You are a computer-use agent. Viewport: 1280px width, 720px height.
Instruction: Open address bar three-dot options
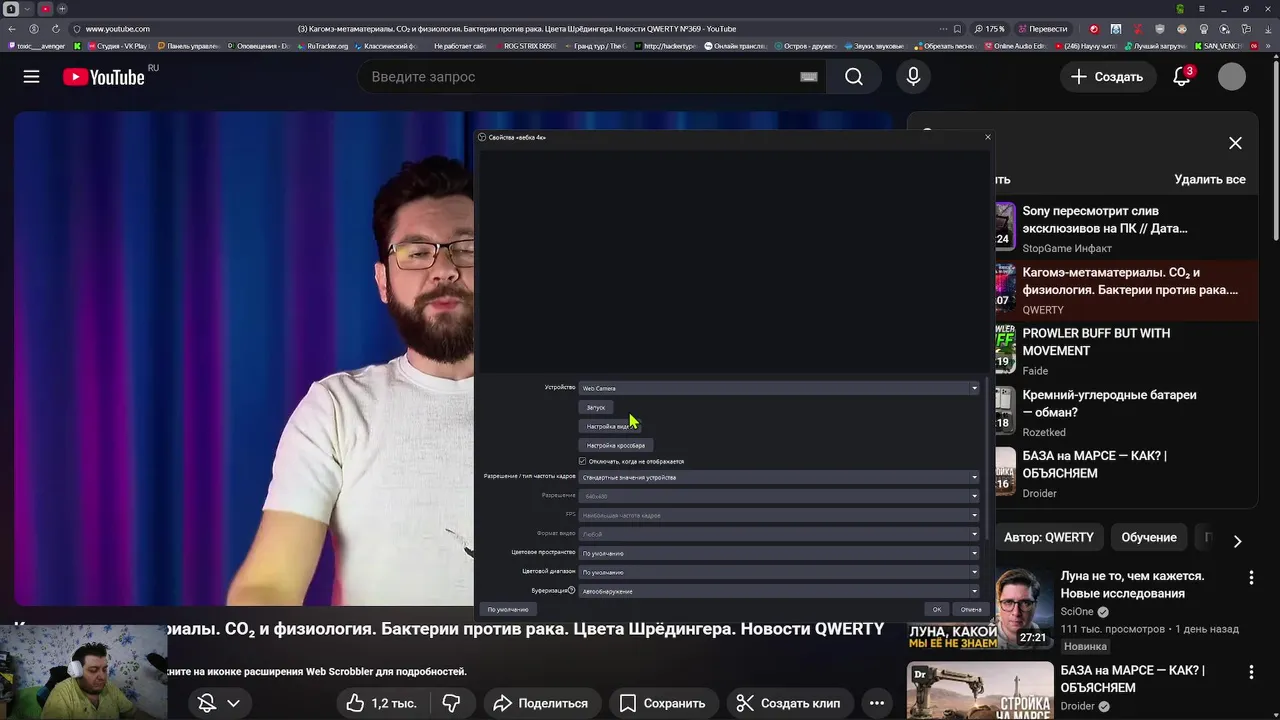coord(943,29)
